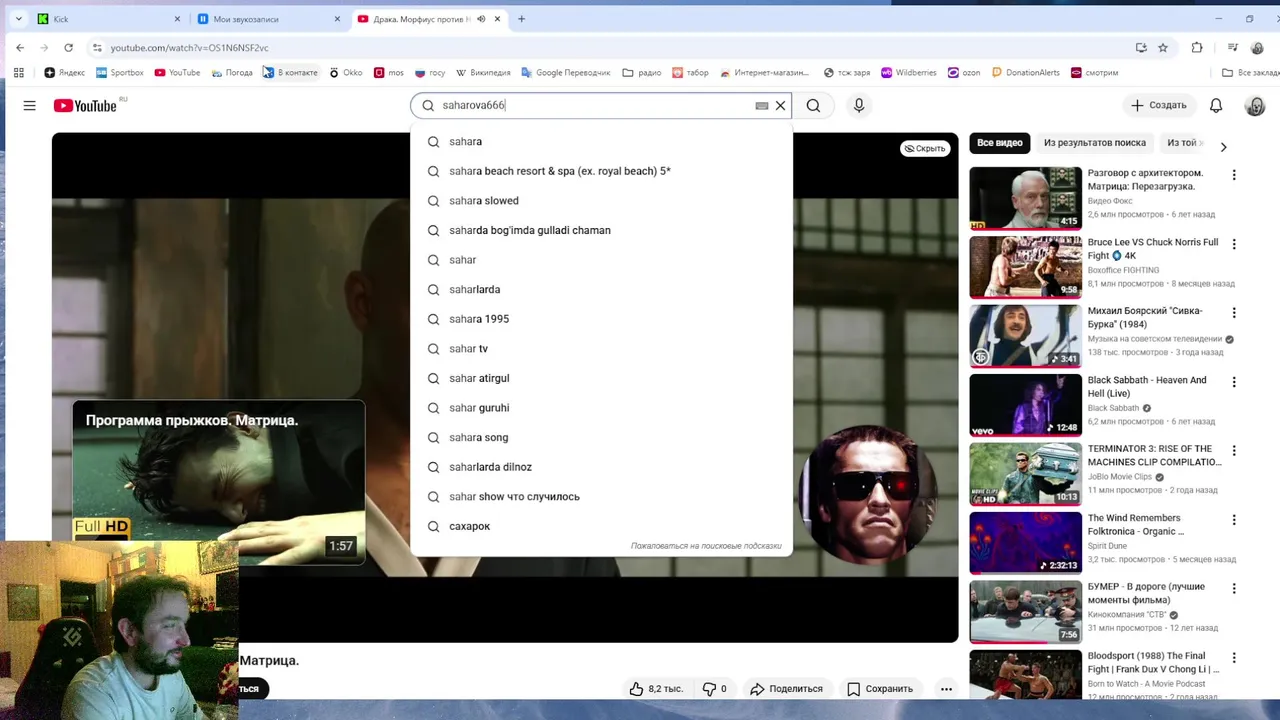Image resolution: width=1280 pixels, height=720 pixels.
Task: Open options for Bruce Lee VS Chuck Norris video
Action: tap(1234, 244)
